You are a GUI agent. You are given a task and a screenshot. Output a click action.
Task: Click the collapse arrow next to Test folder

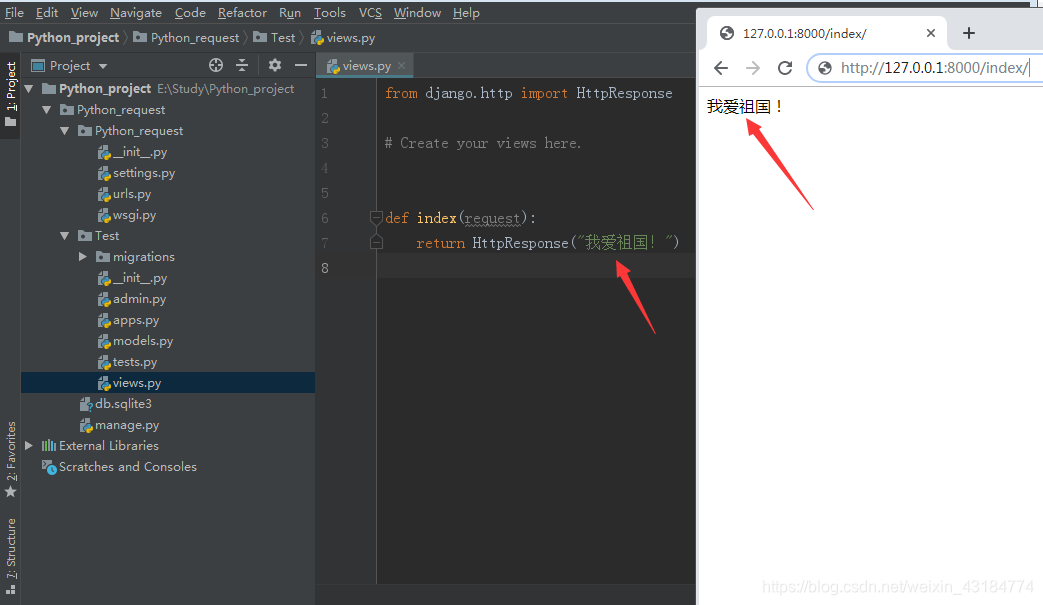(x=64, y=235)
